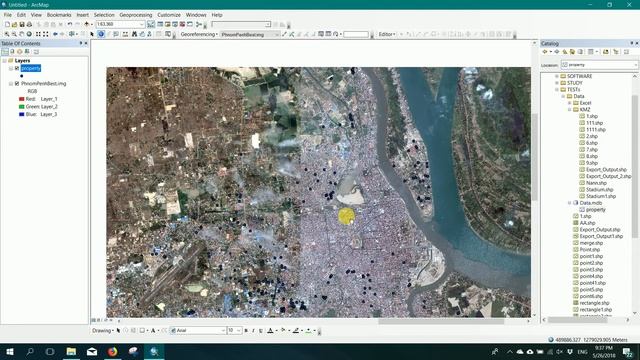Collapse the Layers data frame
This screenshot has width=640, height=360.
[4, 60]
